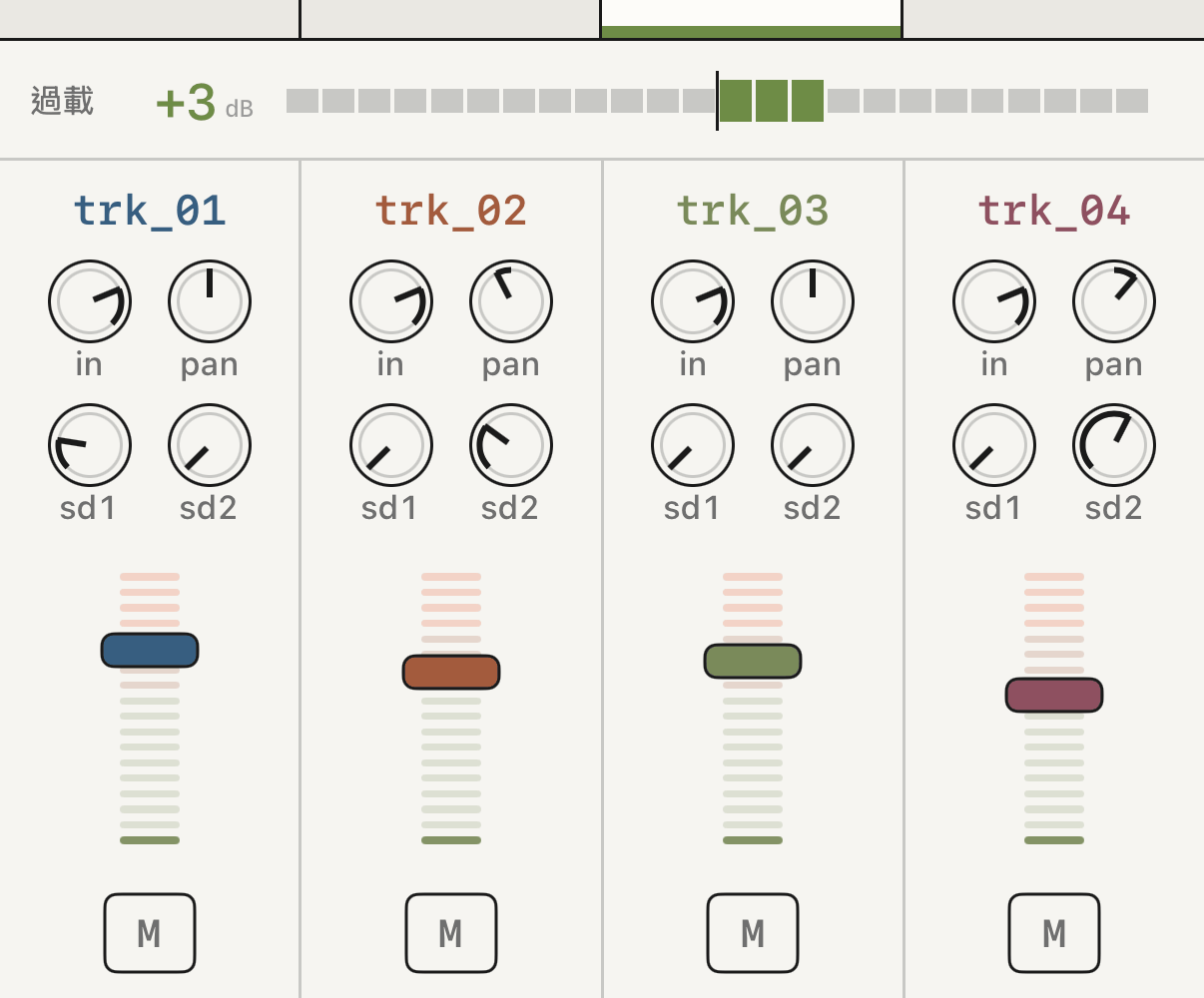Screen dimensions: 1204x998
Task: Select the trk_04 sd1 knob
Action: (994, 445)
